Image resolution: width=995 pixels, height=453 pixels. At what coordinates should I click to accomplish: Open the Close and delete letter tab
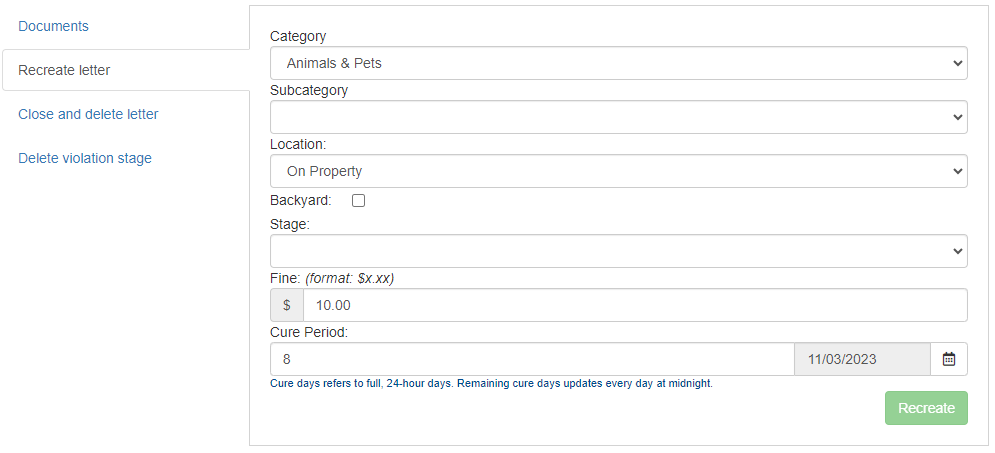point(88,114)
